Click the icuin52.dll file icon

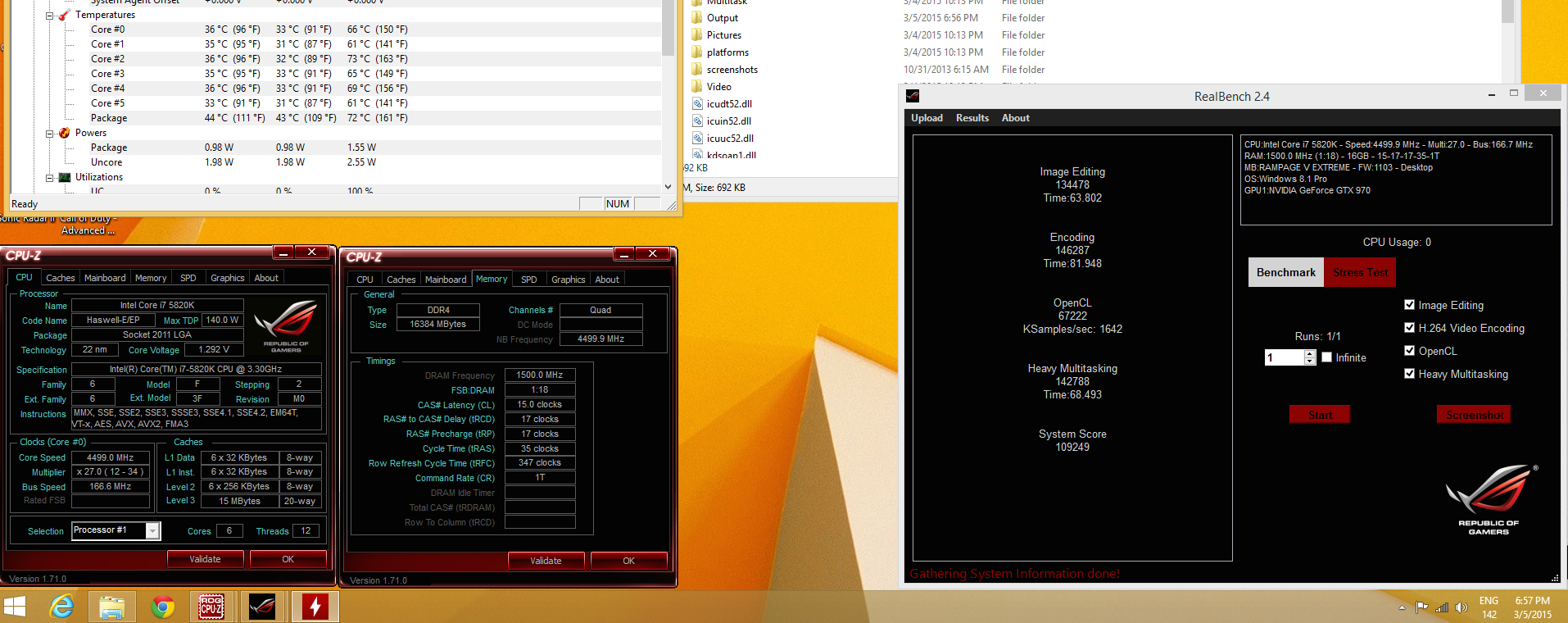pos(697,121)
